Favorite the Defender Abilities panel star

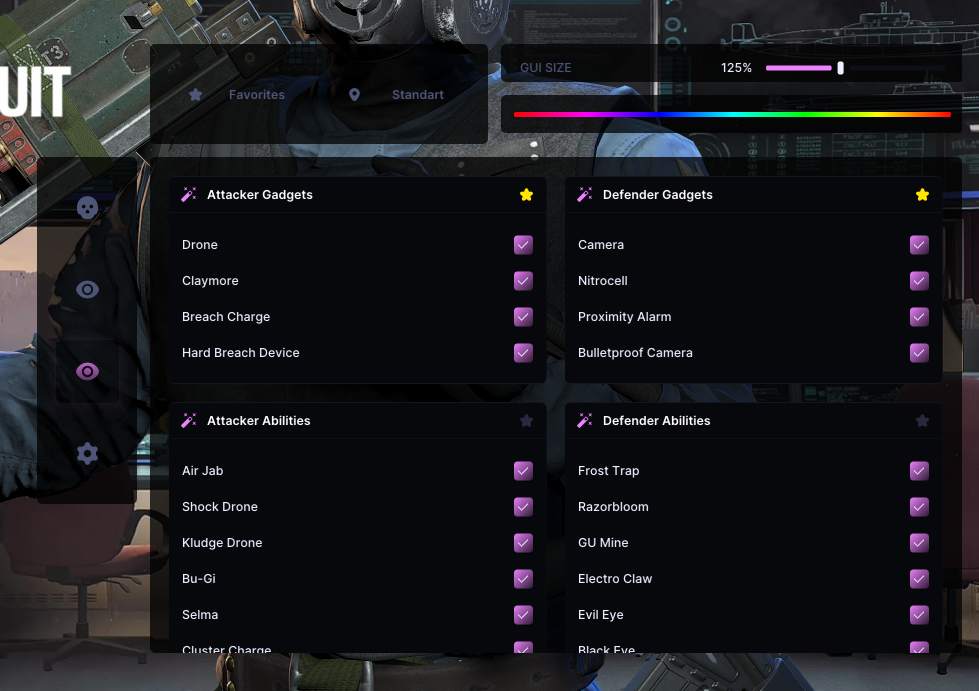(922, 421)
